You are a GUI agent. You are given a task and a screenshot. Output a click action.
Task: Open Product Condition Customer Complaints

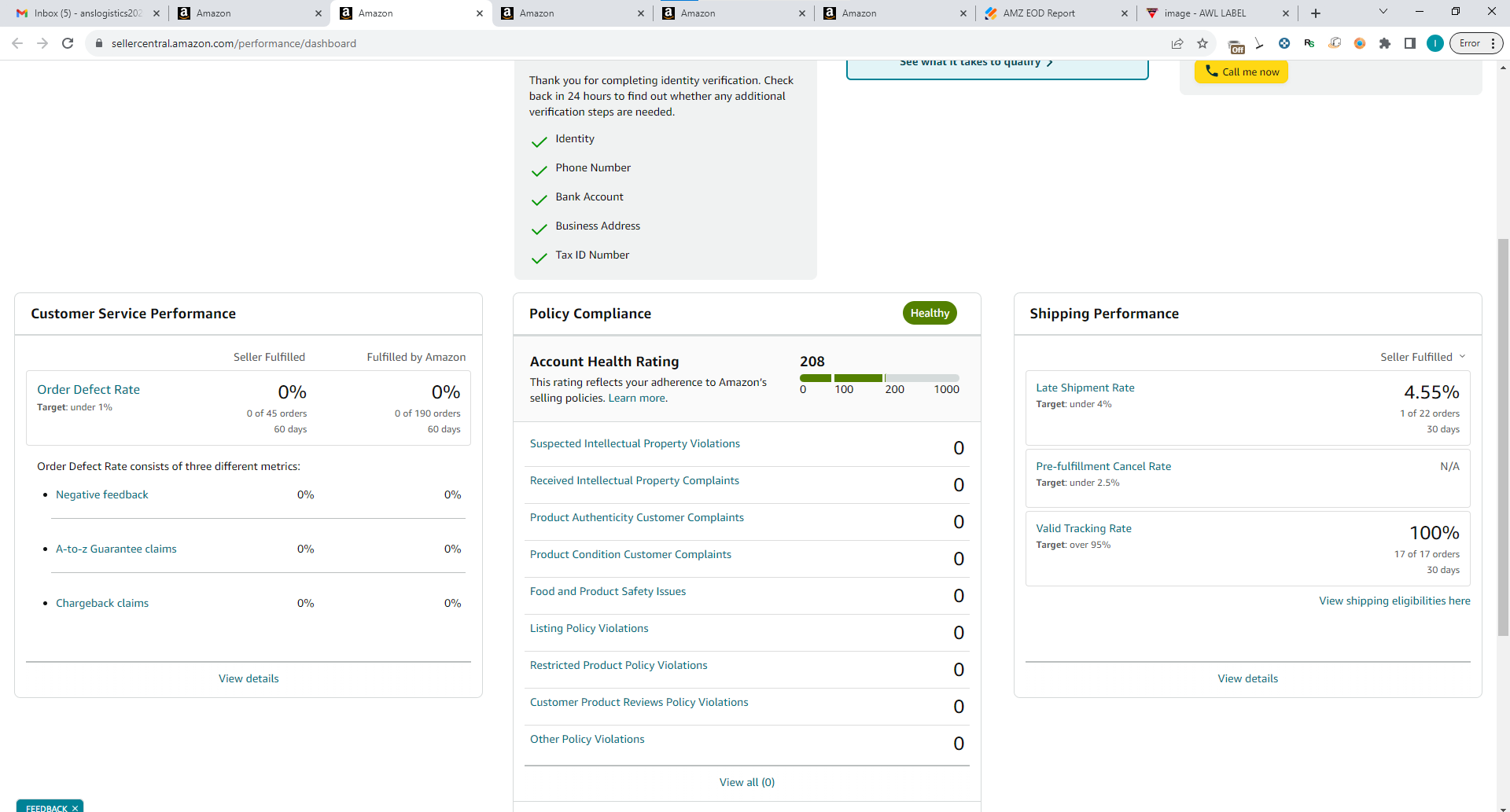coord(630,555)
